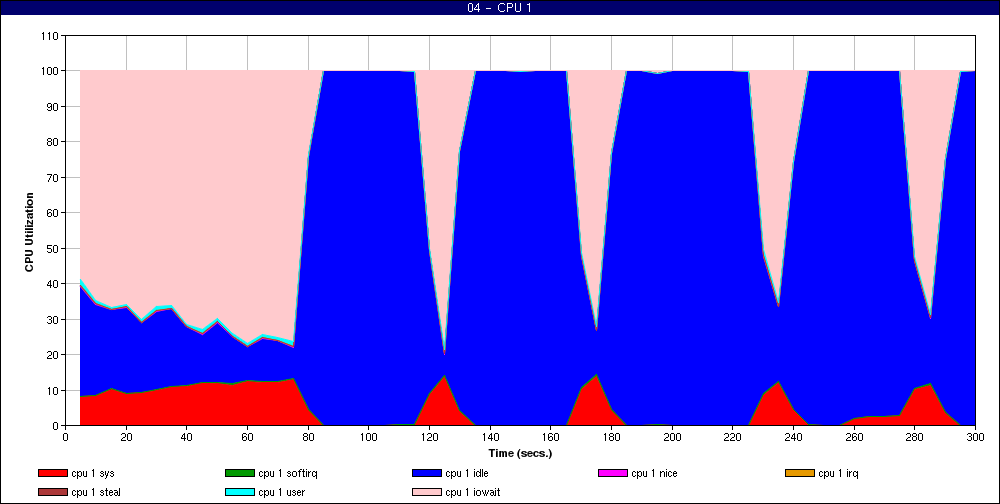
Task: Click the 140 label on the time axis
Action: [x=490, y=437]
